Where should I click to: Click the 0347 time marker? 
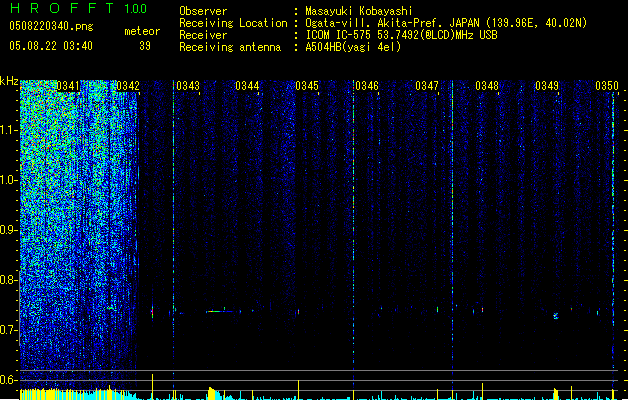[427, 86]
